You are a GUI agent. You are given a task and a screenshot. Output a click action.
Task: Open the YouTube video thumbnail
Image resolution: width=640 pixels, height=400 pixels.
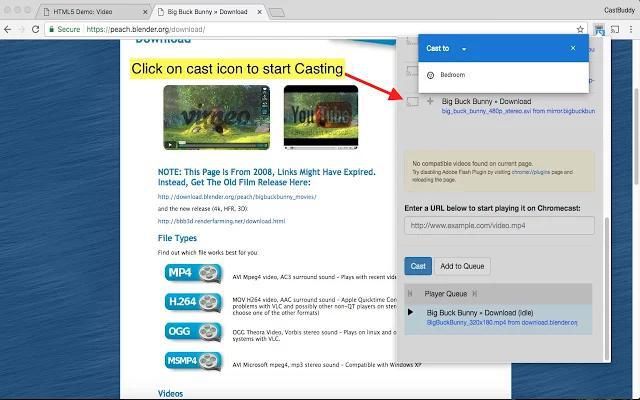pyautogui.click(x=321, y=117)
